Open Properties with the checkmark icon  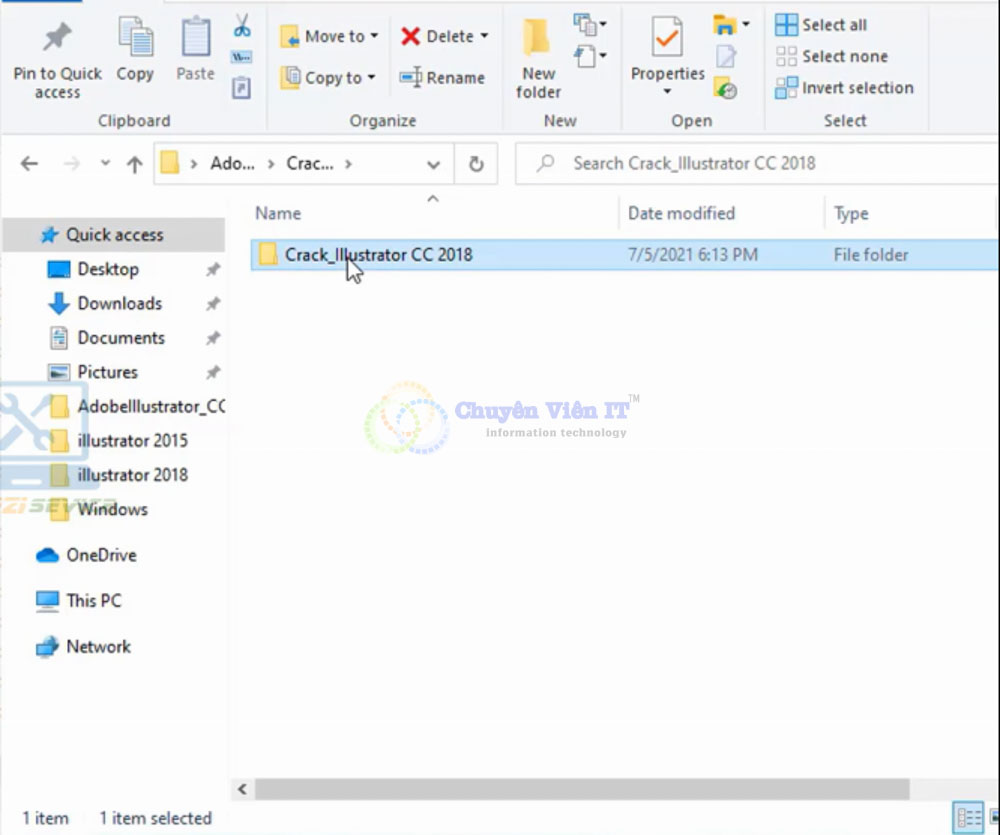tap(667, 40)
